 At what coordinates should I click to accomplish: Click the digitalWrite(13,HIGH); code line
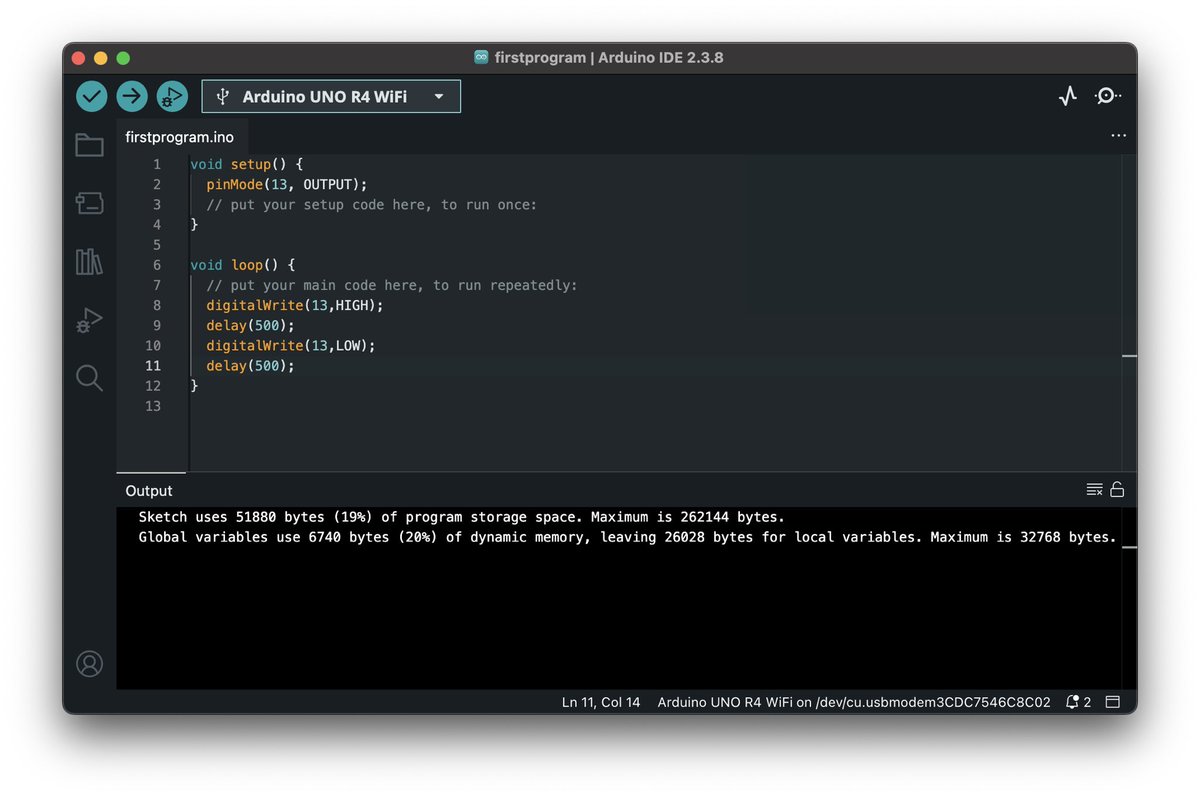tap(295, 305)
